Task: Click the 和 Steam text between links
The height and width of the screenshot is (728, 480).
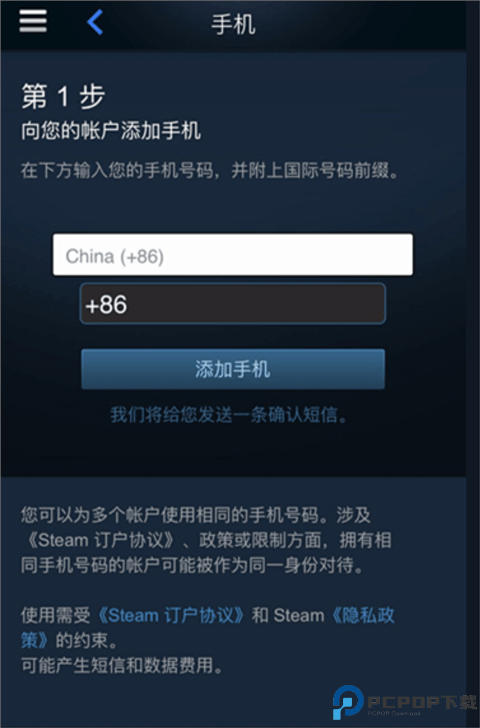Action: (x=288, y=616)
